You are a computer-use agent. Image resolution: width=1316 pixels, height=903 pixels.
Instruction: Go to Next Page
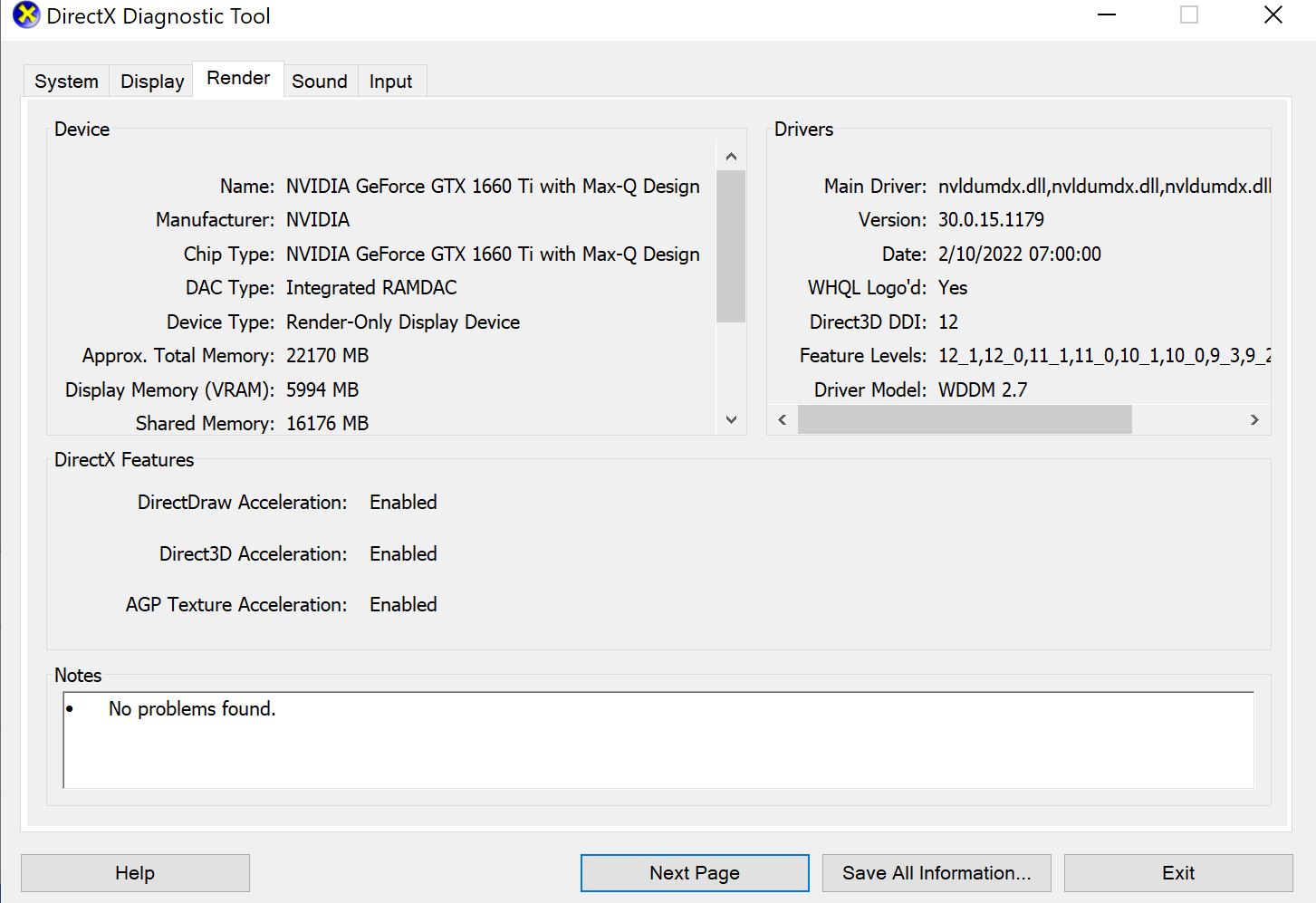695,873
